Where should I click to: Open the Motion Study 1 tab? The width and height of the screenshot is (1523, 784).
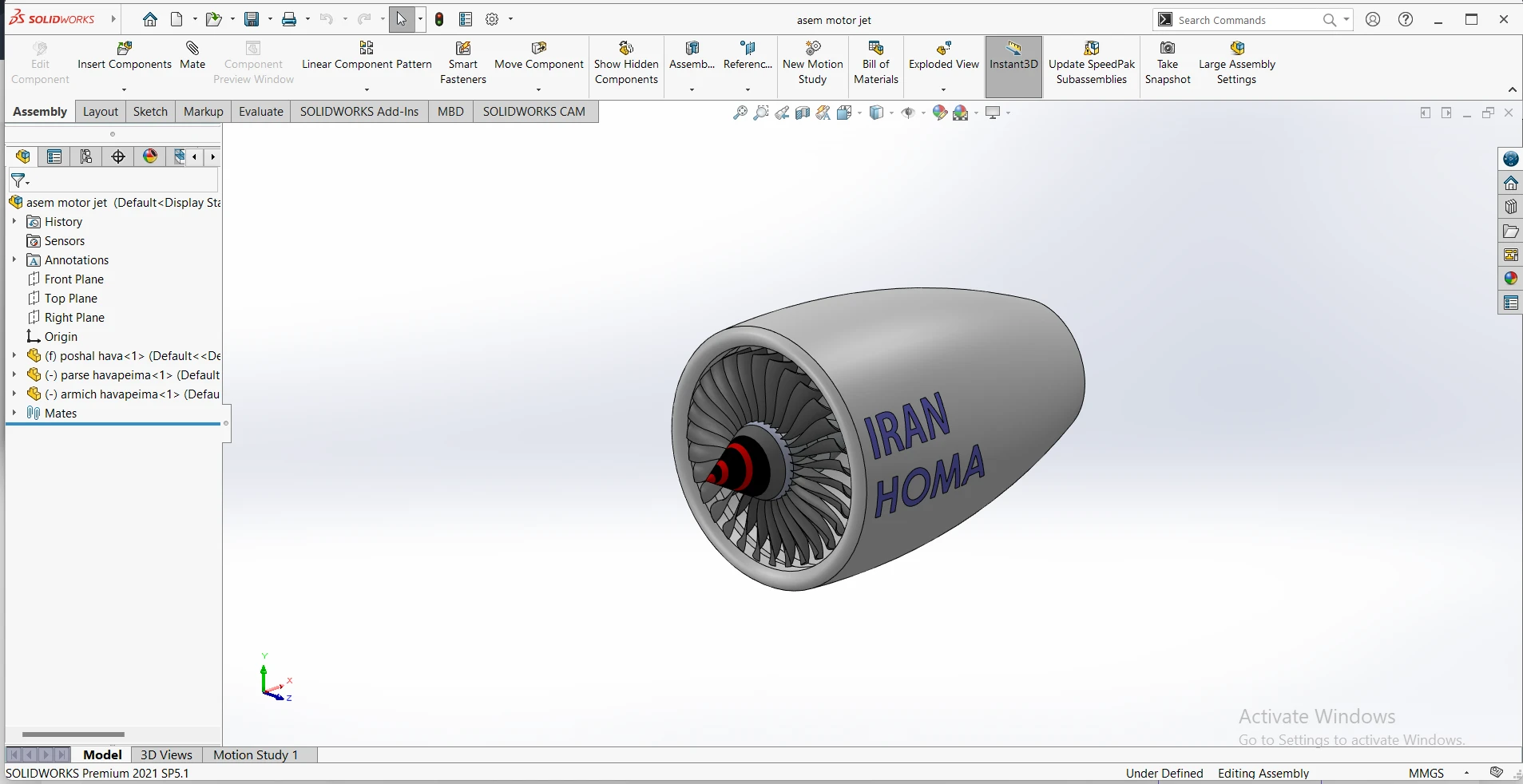(x=255, y=754)
